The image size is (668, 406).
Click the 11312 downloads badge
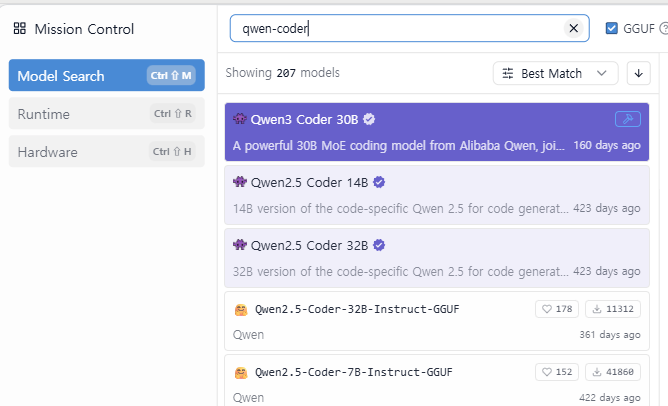click(x=613, y=309)
